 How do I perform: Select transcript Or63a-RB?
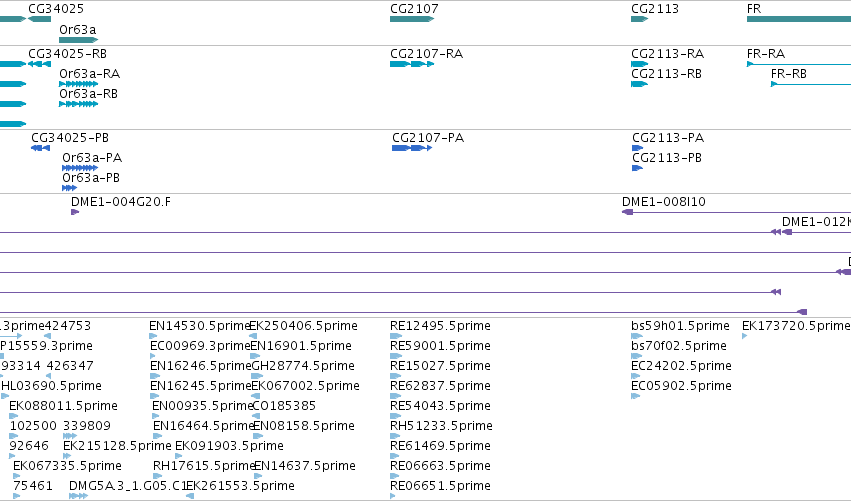[88, 94]
